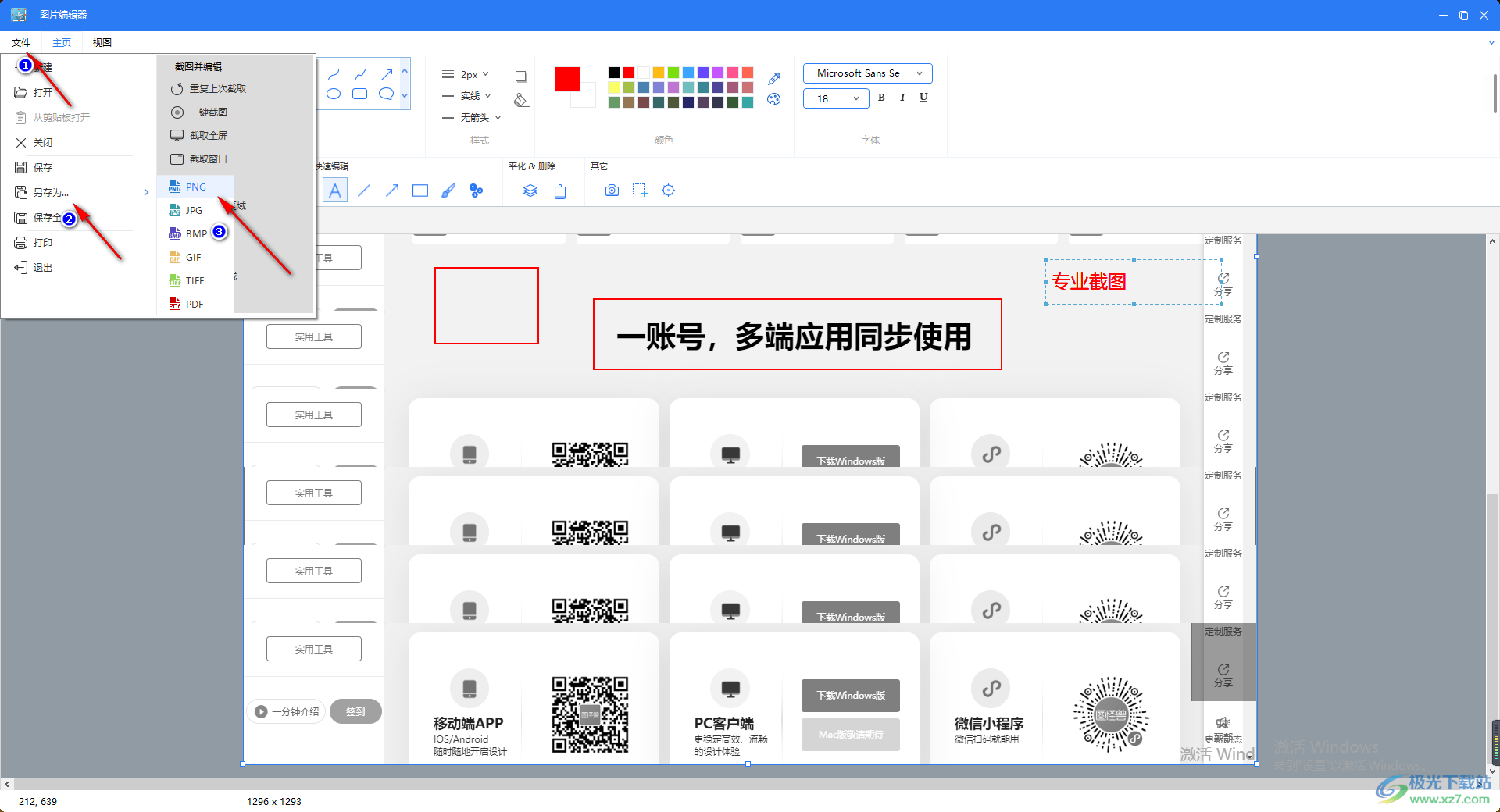Click the large red foreground color box
This screenshot has width=1500, height=812.
(567, 80)
